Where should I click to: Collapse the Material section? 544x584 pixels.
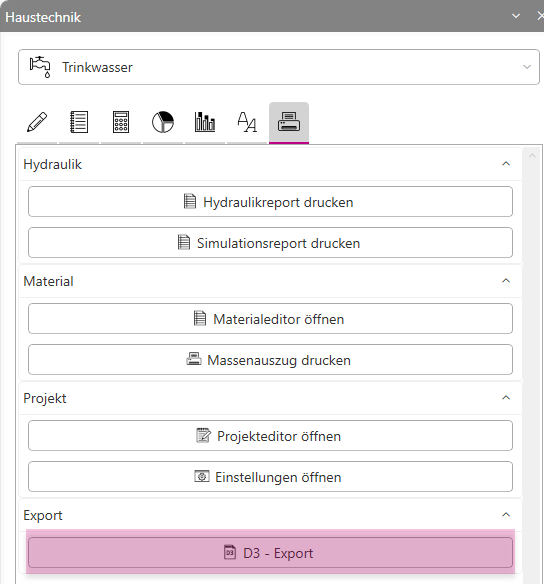(x=506, y=281)
